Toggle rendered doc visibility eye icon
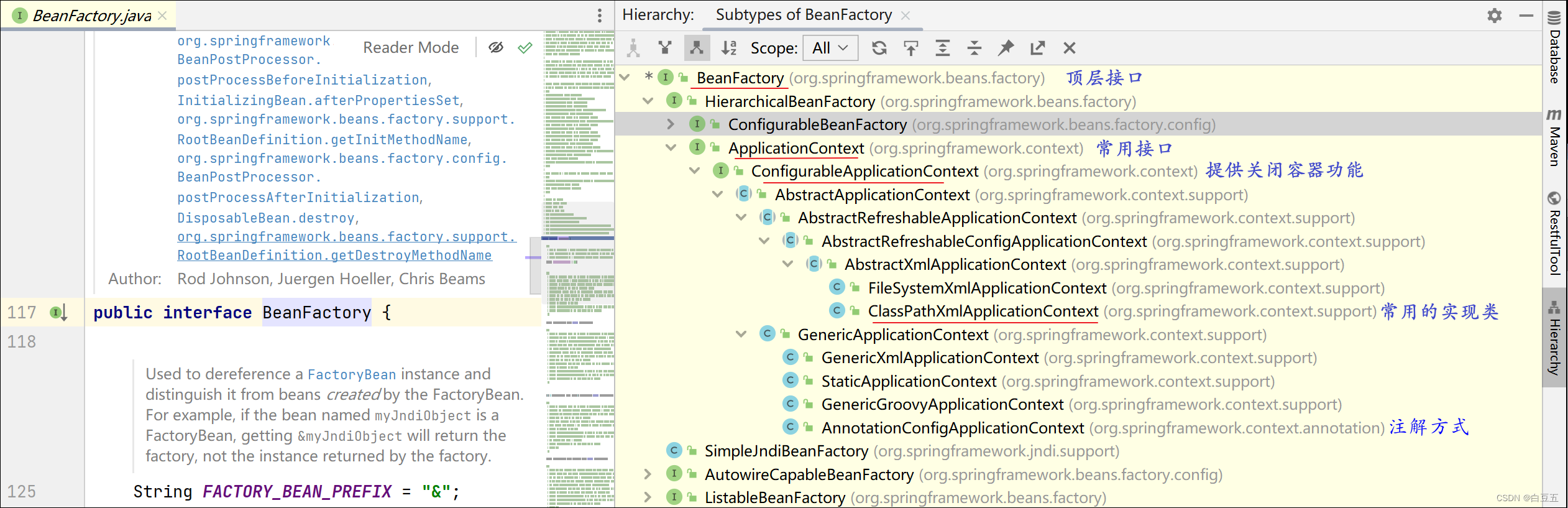Image resolution: width=1568 pixels, height=508 pixels. (x=495, y=48)
